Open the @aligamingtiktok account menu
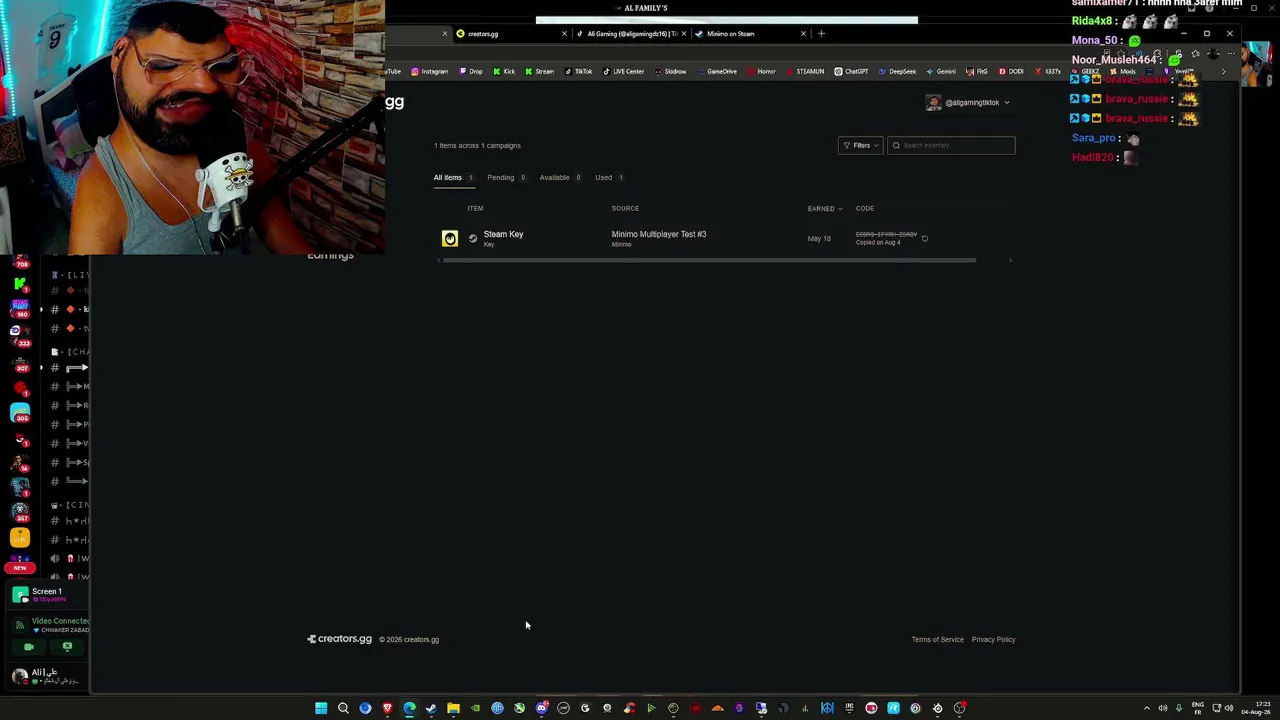This screenshot has height=720, width=1280. pyautogui.click(x=968, y=102)
